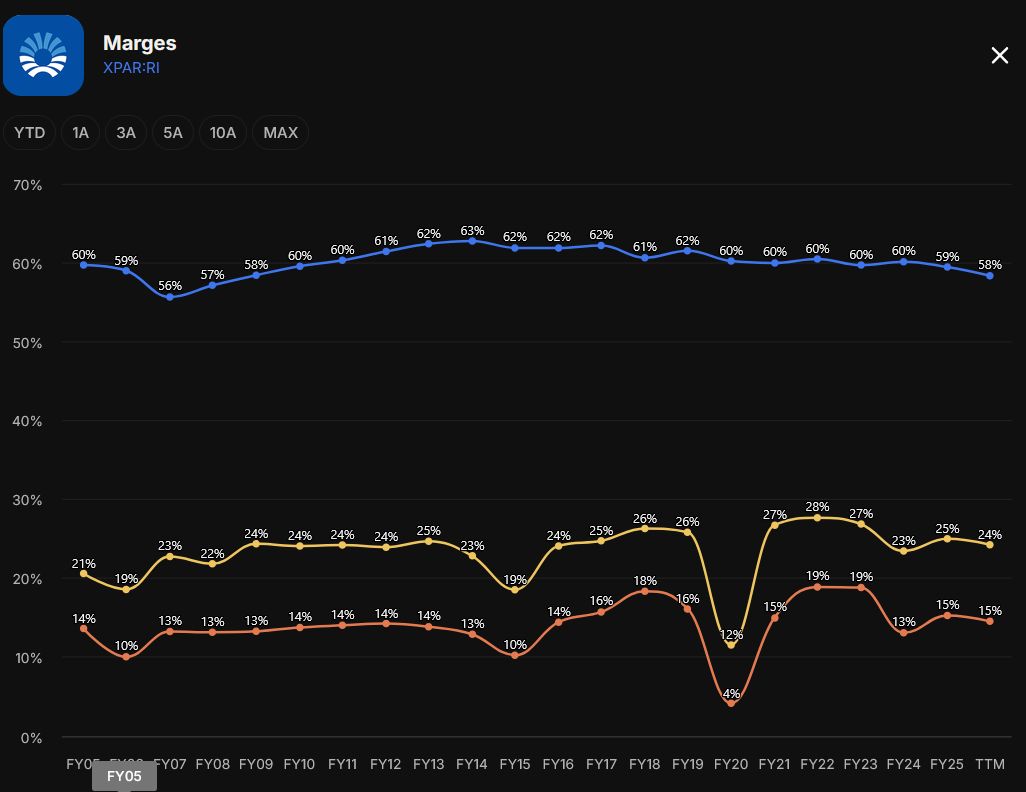Click the 56% value label at FY07
The height and width of the screenshot is (792, 1026).
click(169, 285)
